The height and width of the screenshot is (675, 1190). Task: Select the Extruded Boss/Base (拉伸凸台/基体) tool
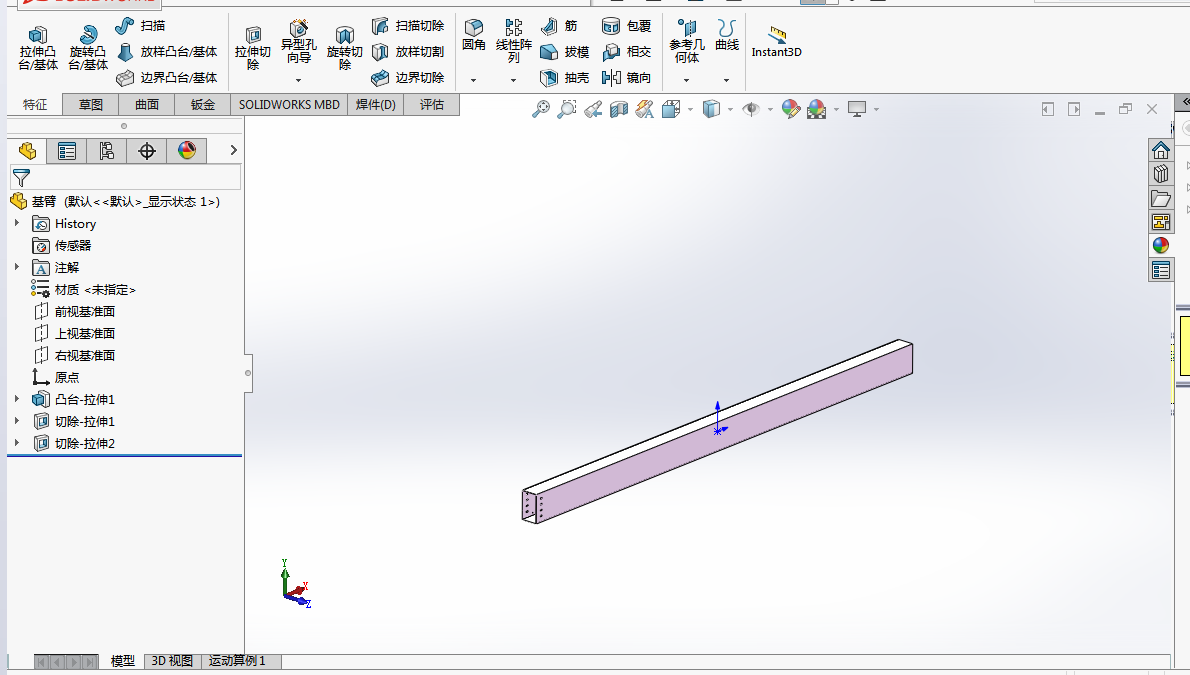[38, 48]
